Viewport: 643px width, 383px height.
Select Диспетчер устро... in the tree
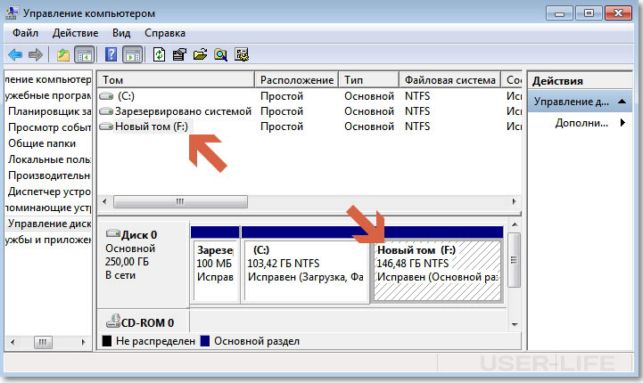click(50, 192)
